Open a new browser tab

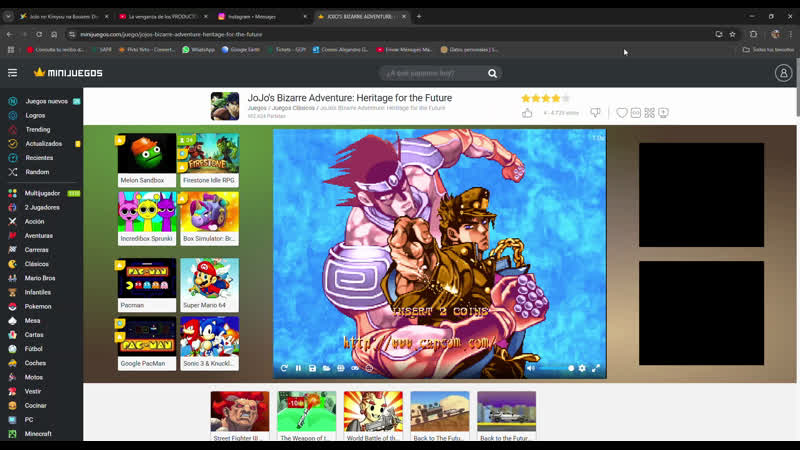click(419, 16)
